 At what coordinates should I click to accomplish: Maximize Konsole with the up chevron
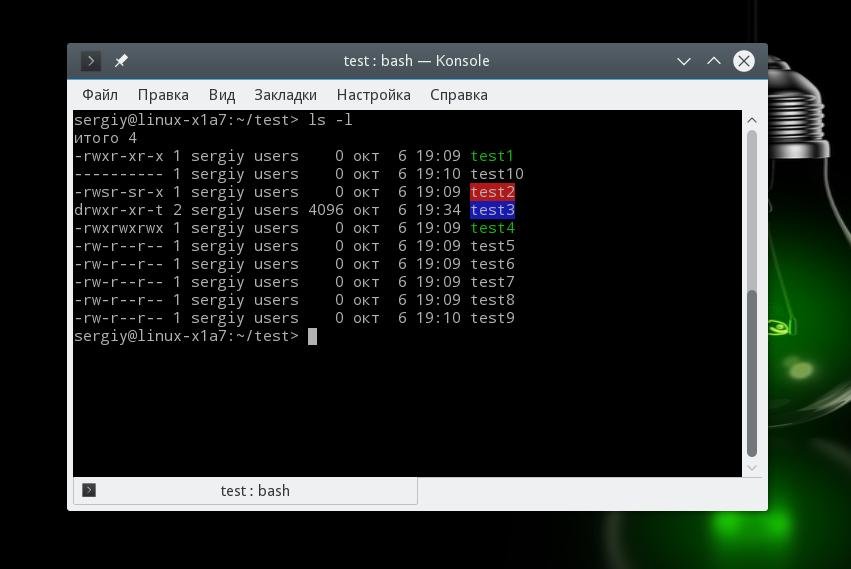pyautogui.click(x=714, y=61)
